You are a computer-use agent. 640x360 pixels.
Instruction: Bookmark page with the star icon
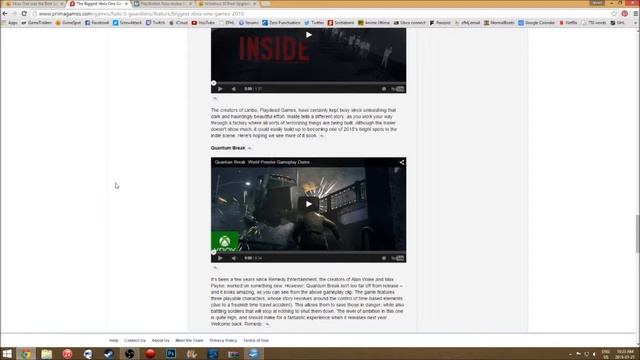coord(614,13)
